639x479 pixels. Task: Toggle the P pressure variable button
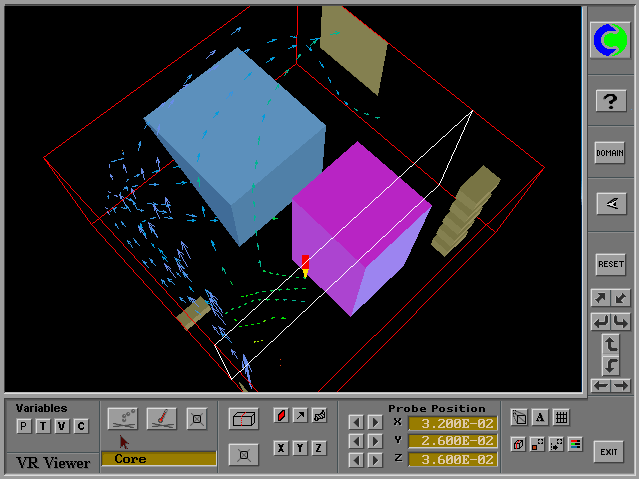(x=24, y=426)
